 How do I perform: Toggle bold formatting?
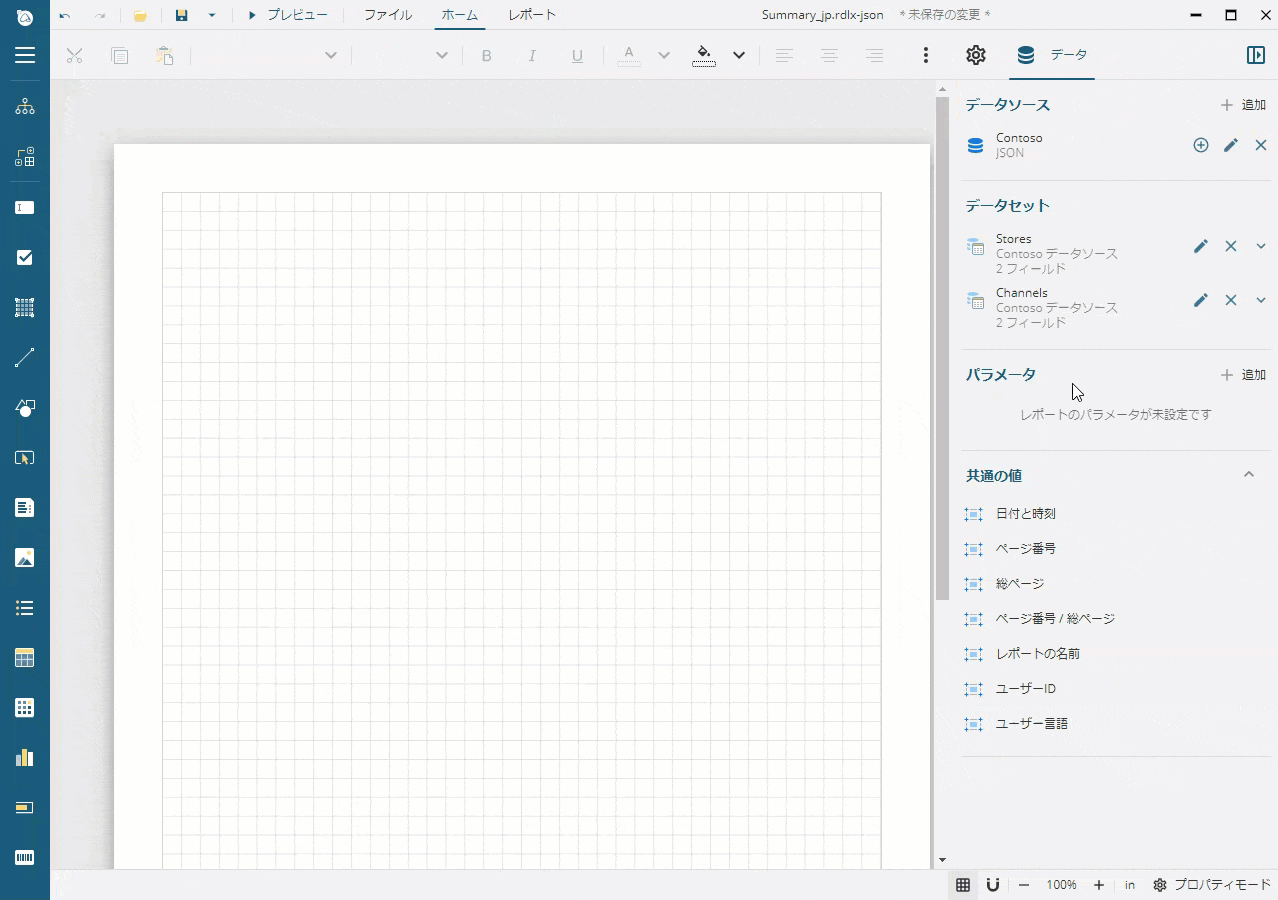(487, 55)
